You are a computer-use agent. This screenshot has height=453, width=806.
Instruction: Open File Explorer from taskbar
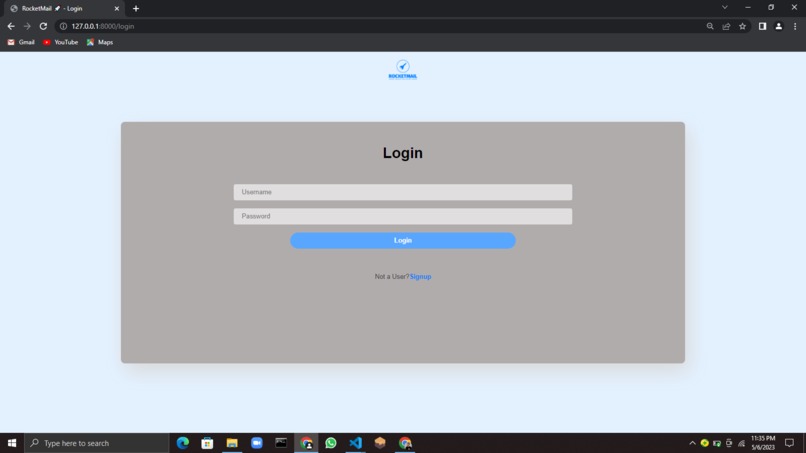click(x=232, y=443)
